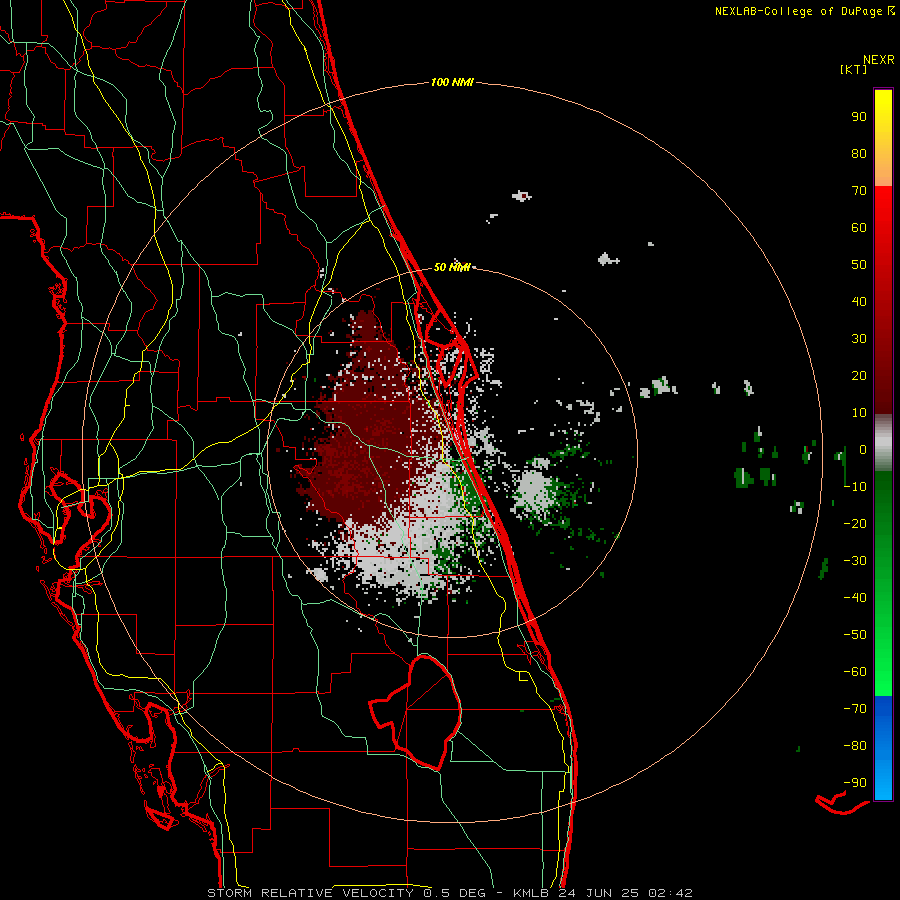Select the positive 90 knot scale label

859,117
